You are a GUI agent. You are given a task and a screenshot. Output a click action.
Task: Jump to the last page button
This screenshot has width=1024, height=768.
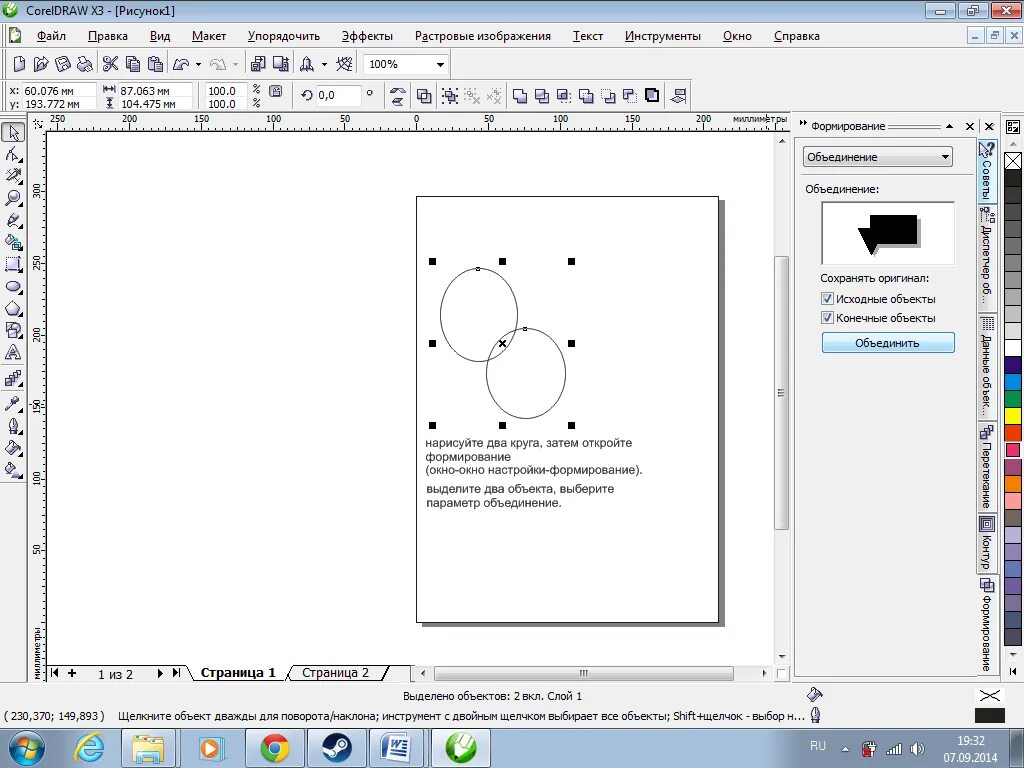click(176, 673)
